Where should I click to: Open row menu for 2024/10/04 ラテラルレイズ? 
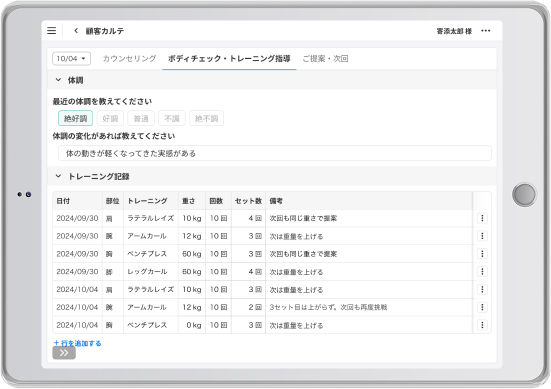coord(482,289)
